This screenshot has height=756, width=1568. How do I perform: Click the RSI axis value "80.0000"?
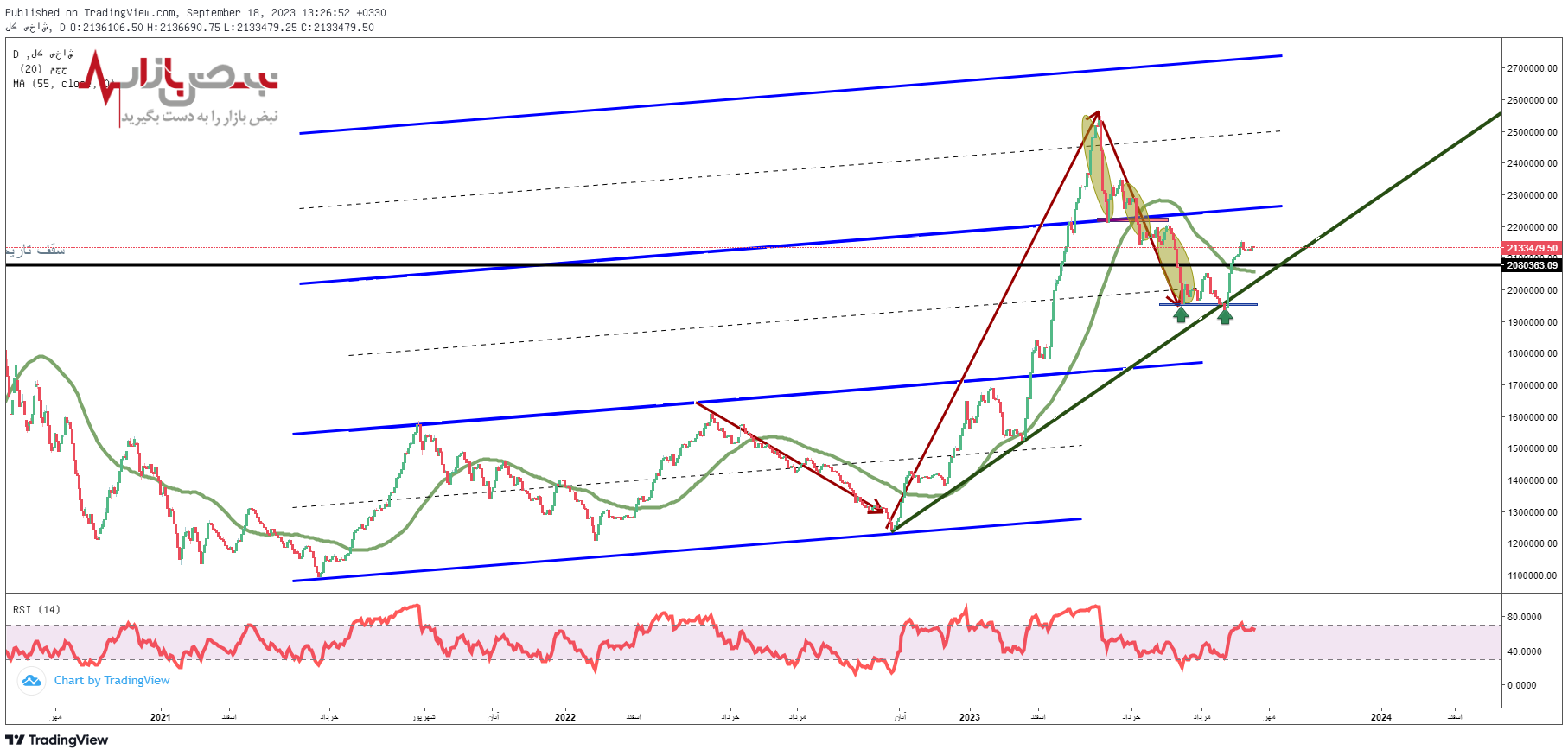coord(1524,617)
